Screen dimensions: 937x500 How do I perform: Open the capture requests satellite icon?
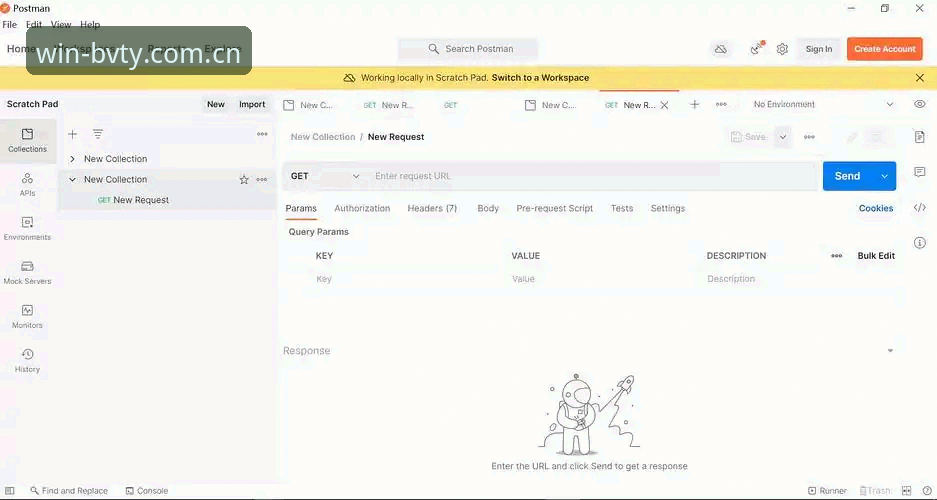757,48
